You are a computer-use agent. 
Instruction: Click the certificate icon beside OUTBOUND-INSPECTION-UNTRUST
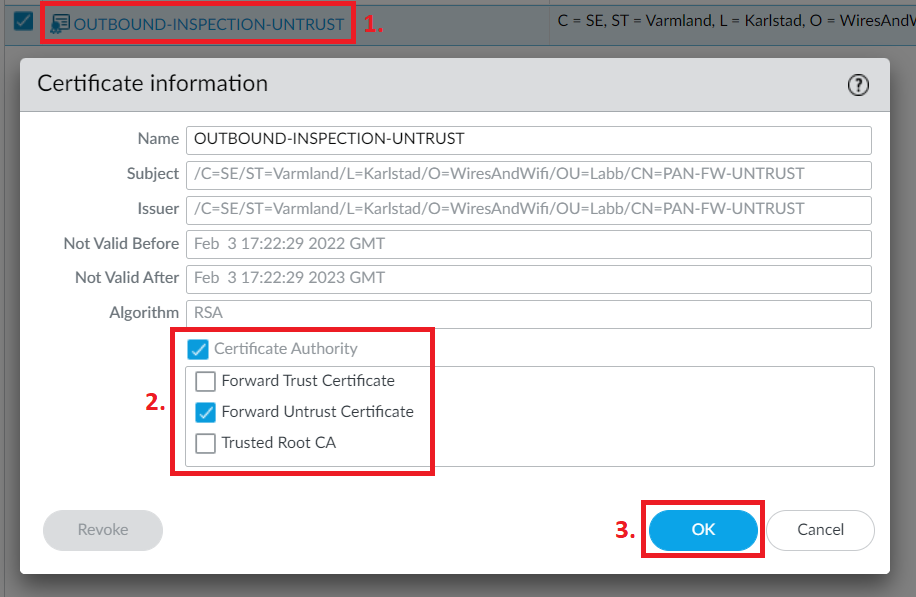(62, 20)
